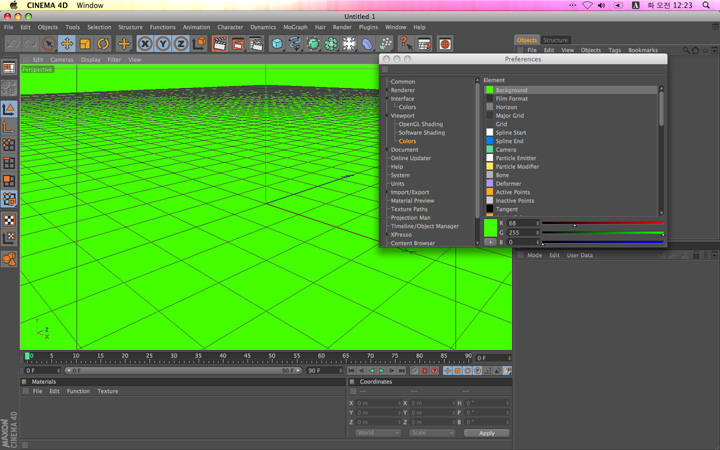The image size is (720, 450).
Task: Render to Picture Viewer icon
Action: [x=238, y=44]
